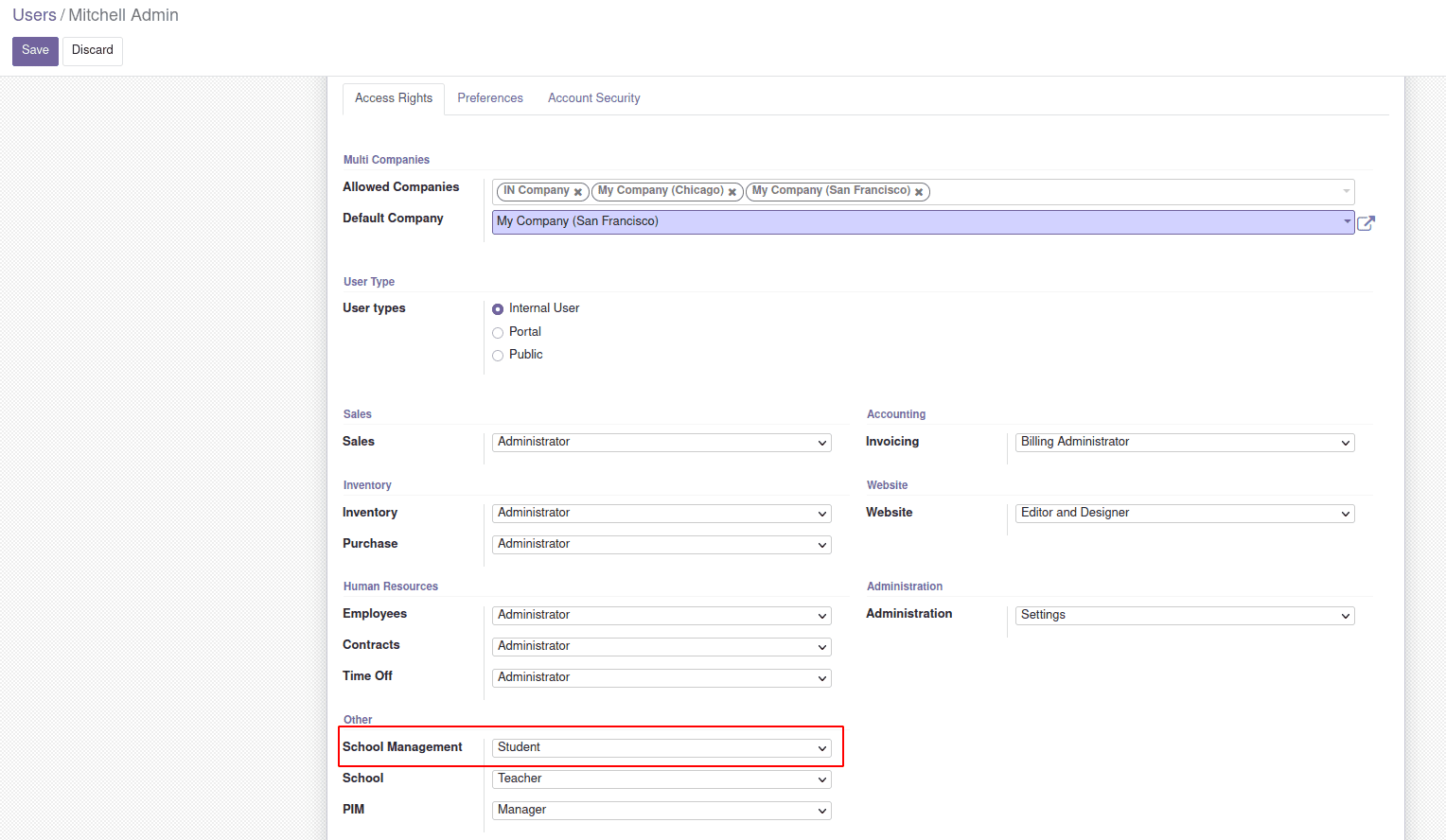Switch to the Preferences tab
This screenshot has height=840, width=1446.
point(490,98)
